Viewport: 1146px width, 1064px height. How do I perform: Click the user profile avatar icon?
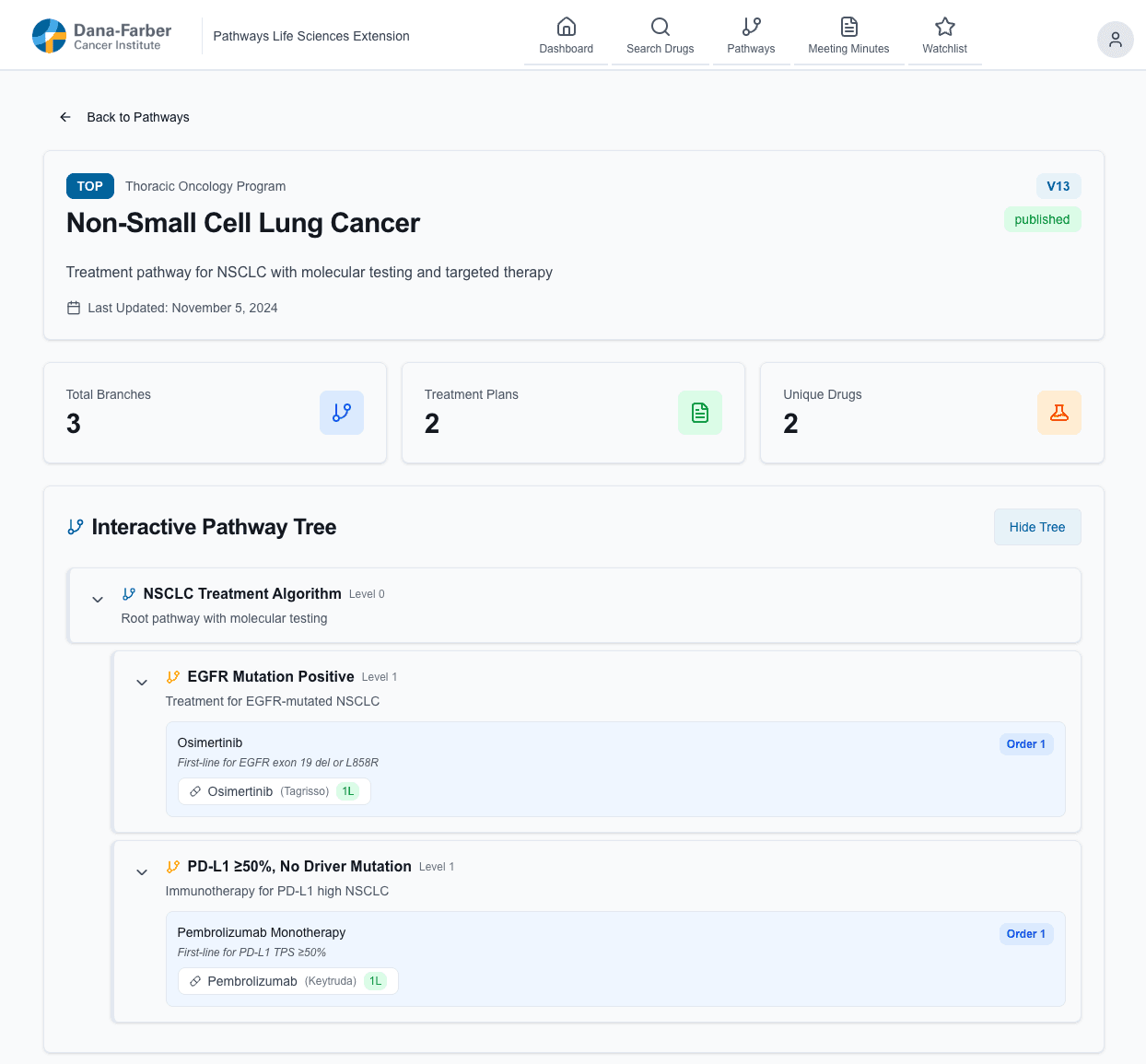coord(1116,41)
